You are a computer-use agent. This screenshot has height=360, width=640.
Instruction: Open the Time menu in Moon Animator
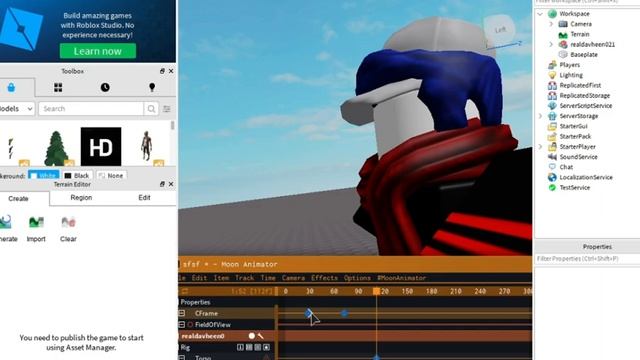click(x=268, y=278)
